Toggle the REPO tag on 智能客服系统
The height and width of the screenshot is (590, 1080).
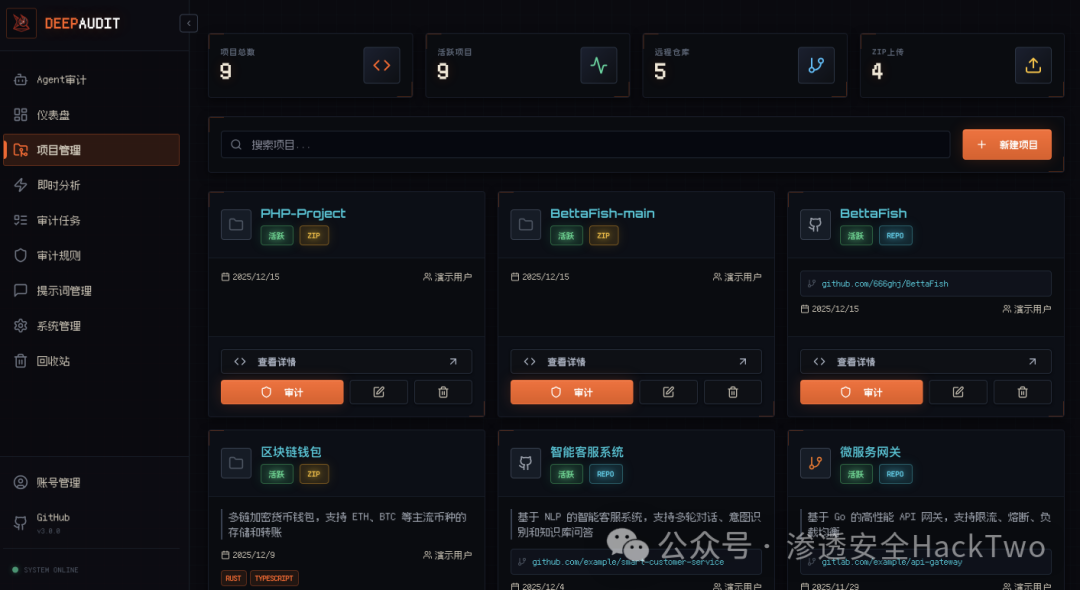606,474
